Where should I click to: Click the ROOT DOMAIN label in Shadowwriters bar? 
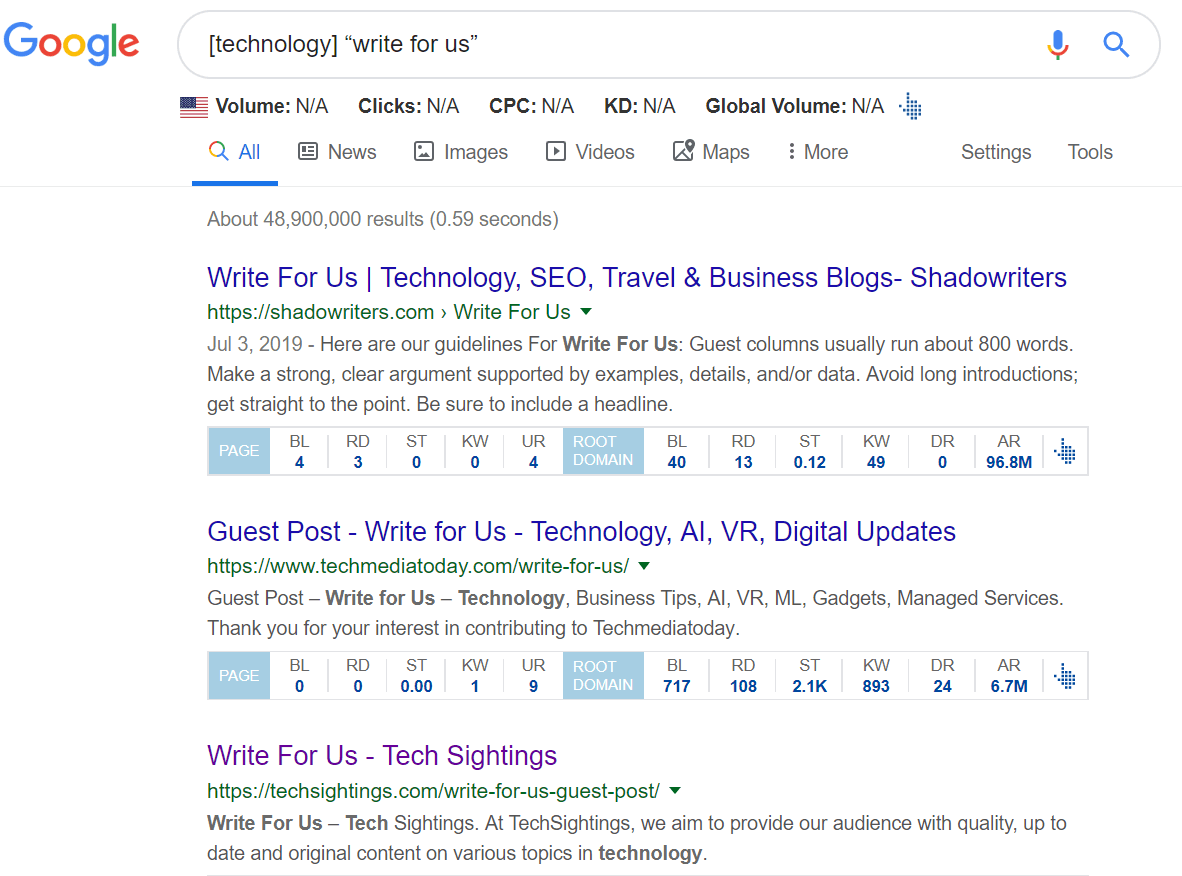coord(603,451)
